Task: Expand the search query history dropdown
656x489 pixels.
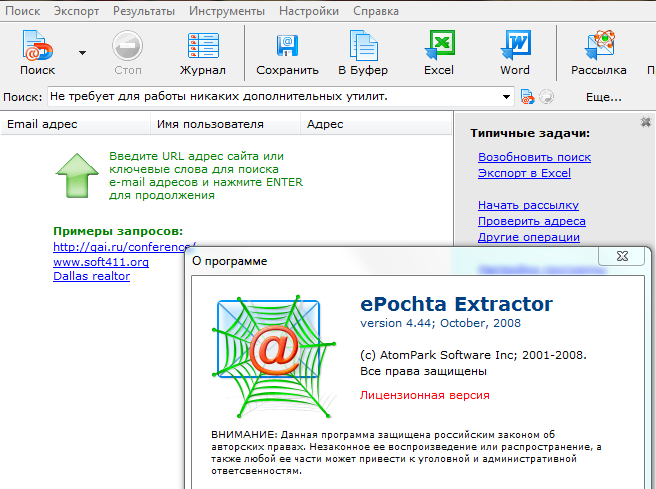Action: coord(506,97)
